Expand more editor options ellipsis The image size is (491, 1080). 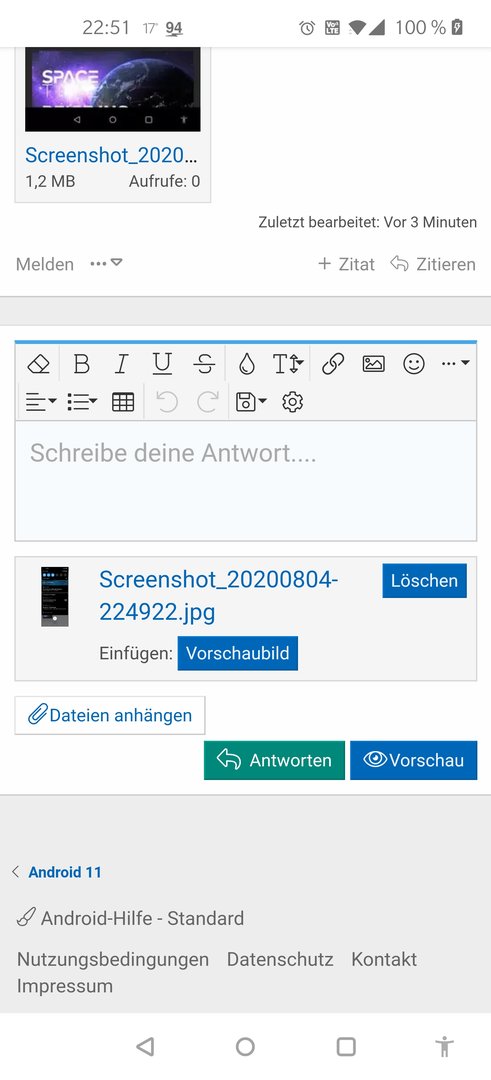click(x=455, y=363)
